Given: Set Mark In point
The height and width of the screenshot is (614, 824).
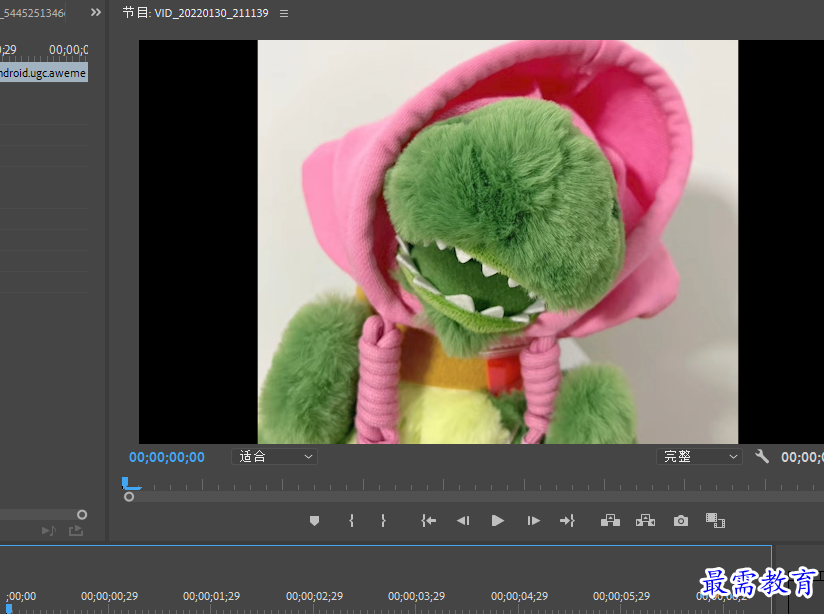Looking at the screenshot, I should 351,521.
